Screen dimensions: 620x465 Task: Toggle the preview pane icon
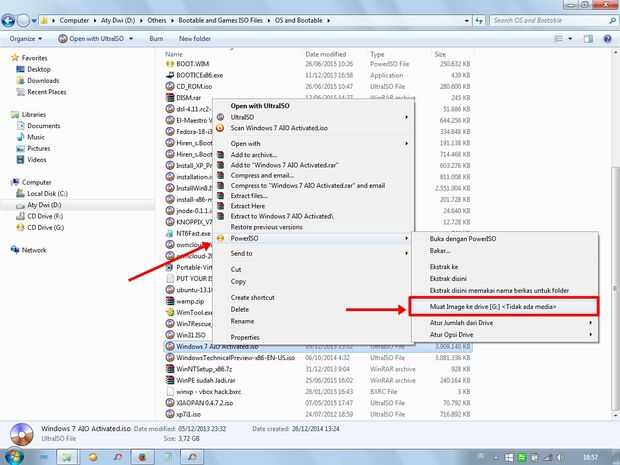[588, 39]
